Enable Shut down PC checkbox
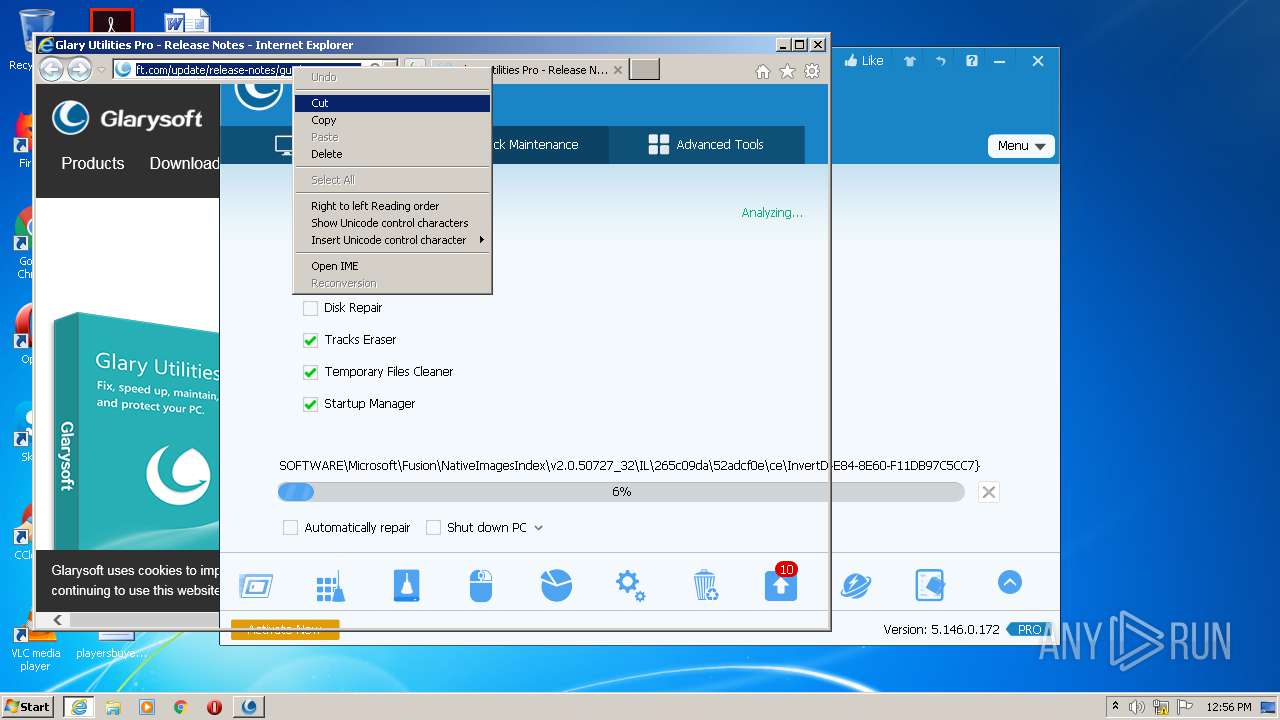This screenshot has height=720, width=1280. pyautogui.click(x=433, y=528)
